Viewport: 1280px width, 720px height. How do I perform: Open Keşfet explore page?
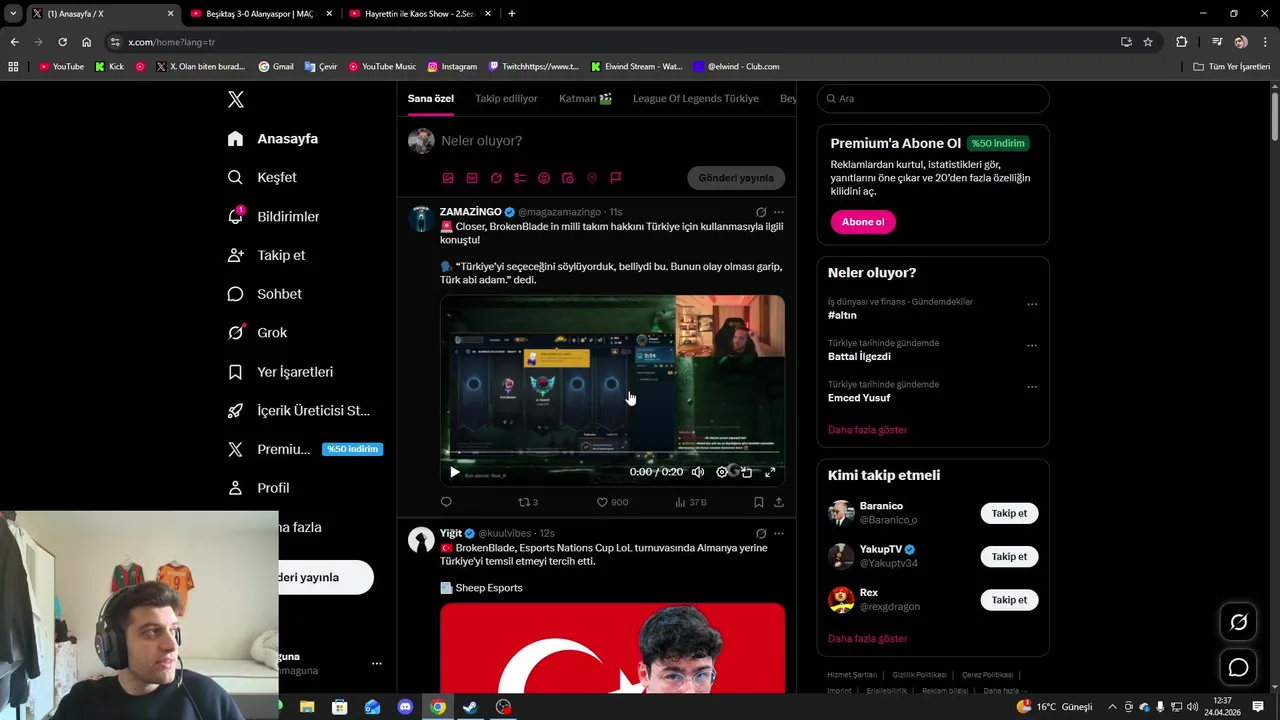point(262,177)
